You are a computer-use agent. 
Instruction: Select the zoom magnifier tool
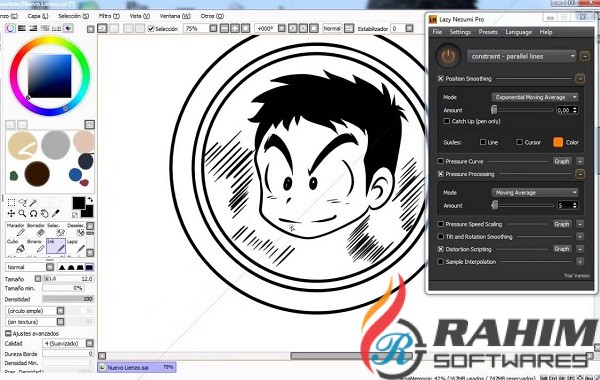pyautogui.click(x=23, y=213)
